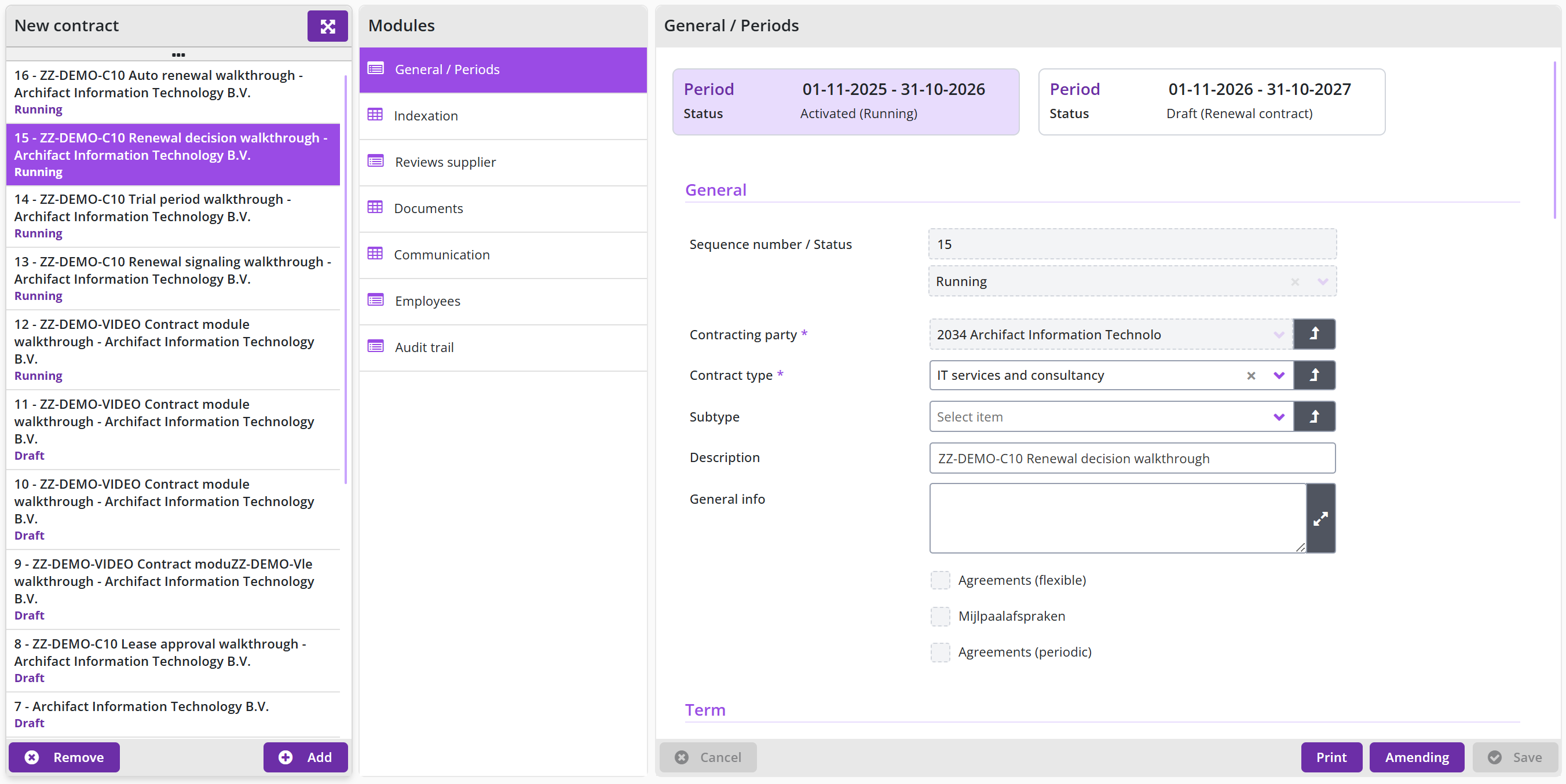
Task: Click the Add contract button
Action: [x=305, y=757]
